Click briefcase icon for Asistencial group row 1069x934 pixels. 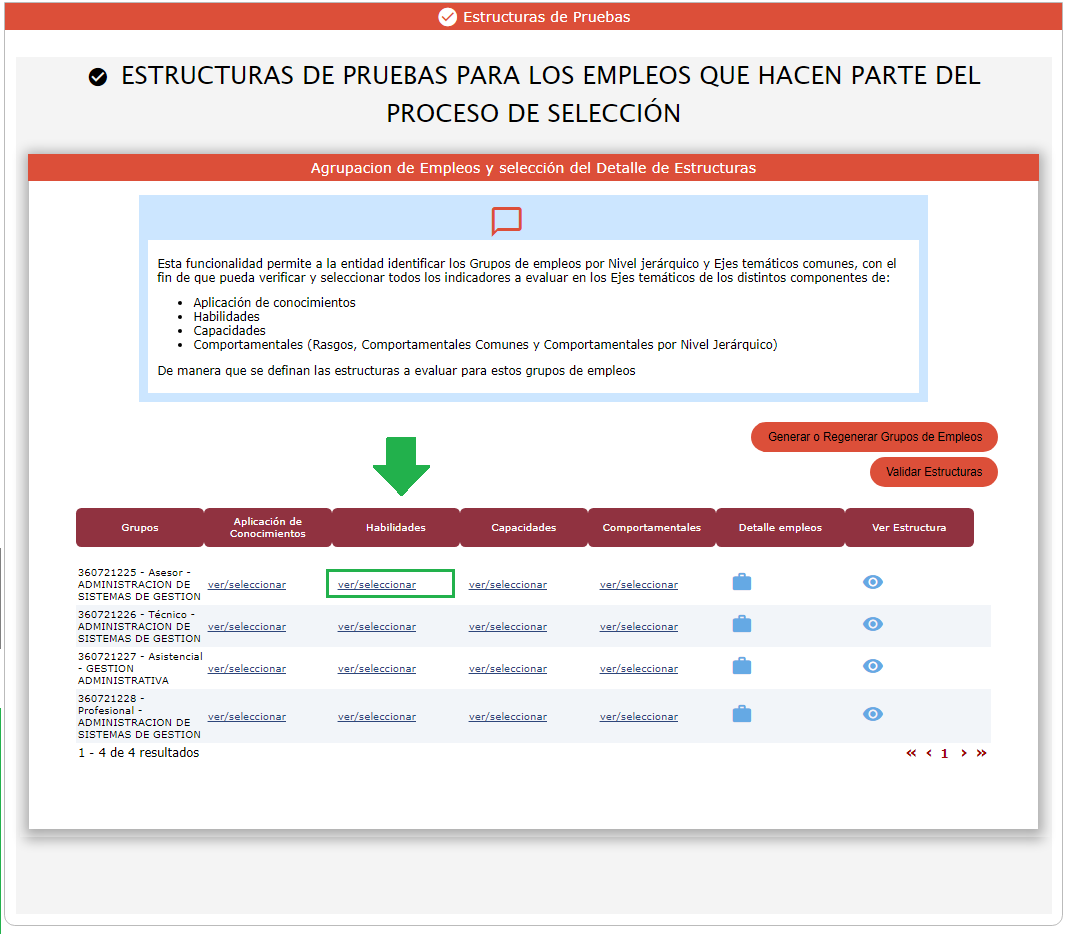tap(741, 666)
